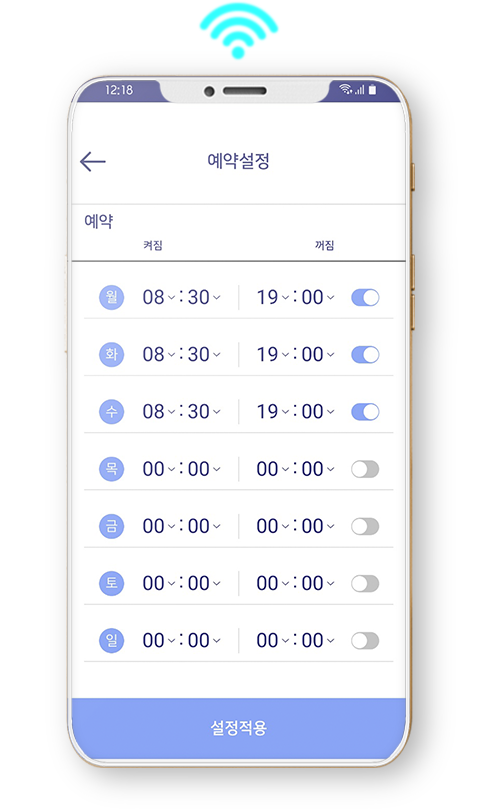Tap the 화 (Tuesday) day circle icon
This screenshot has height=810, width=479.
tap(112, 355)
